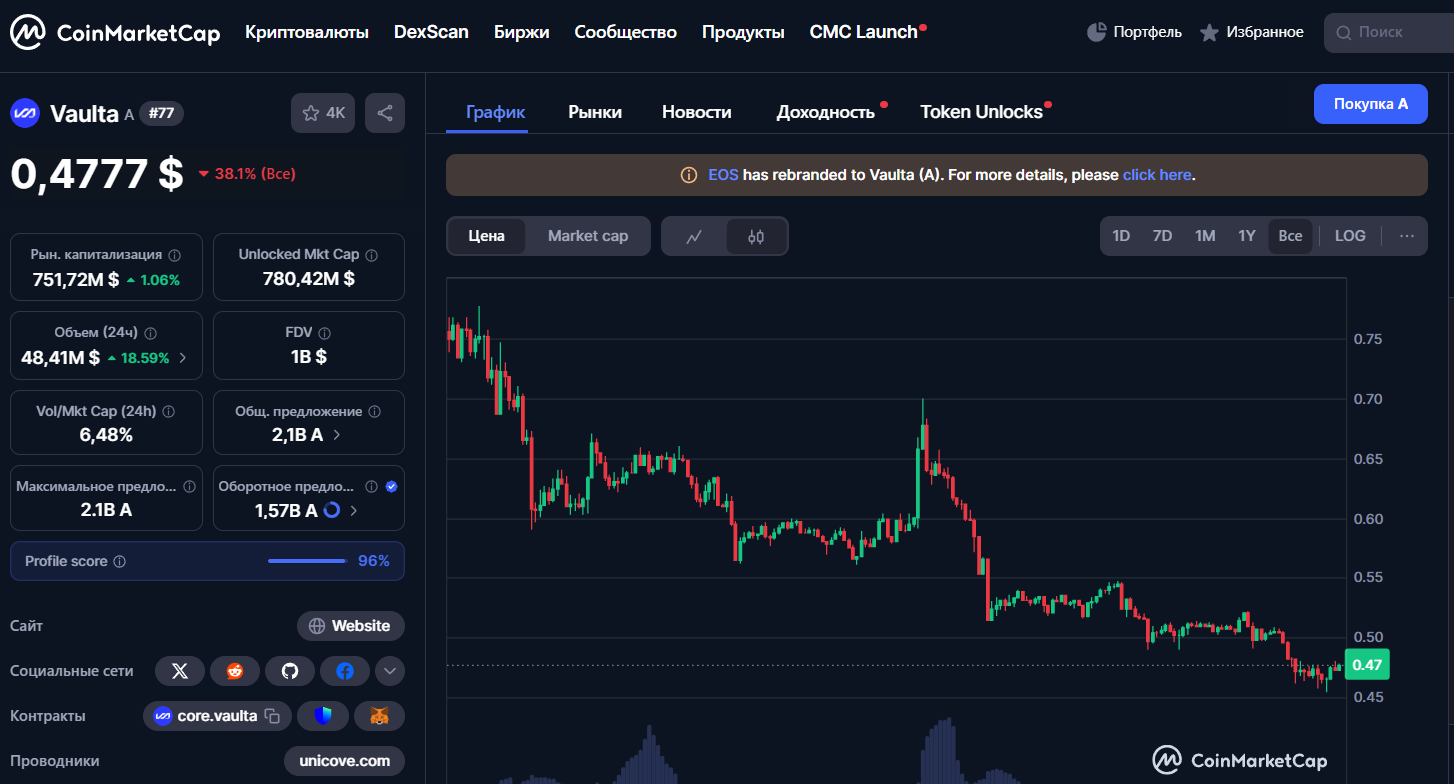Expand Объем (24ч) details arrow
Screen dimensions: 1454x784
pos(182,357)
